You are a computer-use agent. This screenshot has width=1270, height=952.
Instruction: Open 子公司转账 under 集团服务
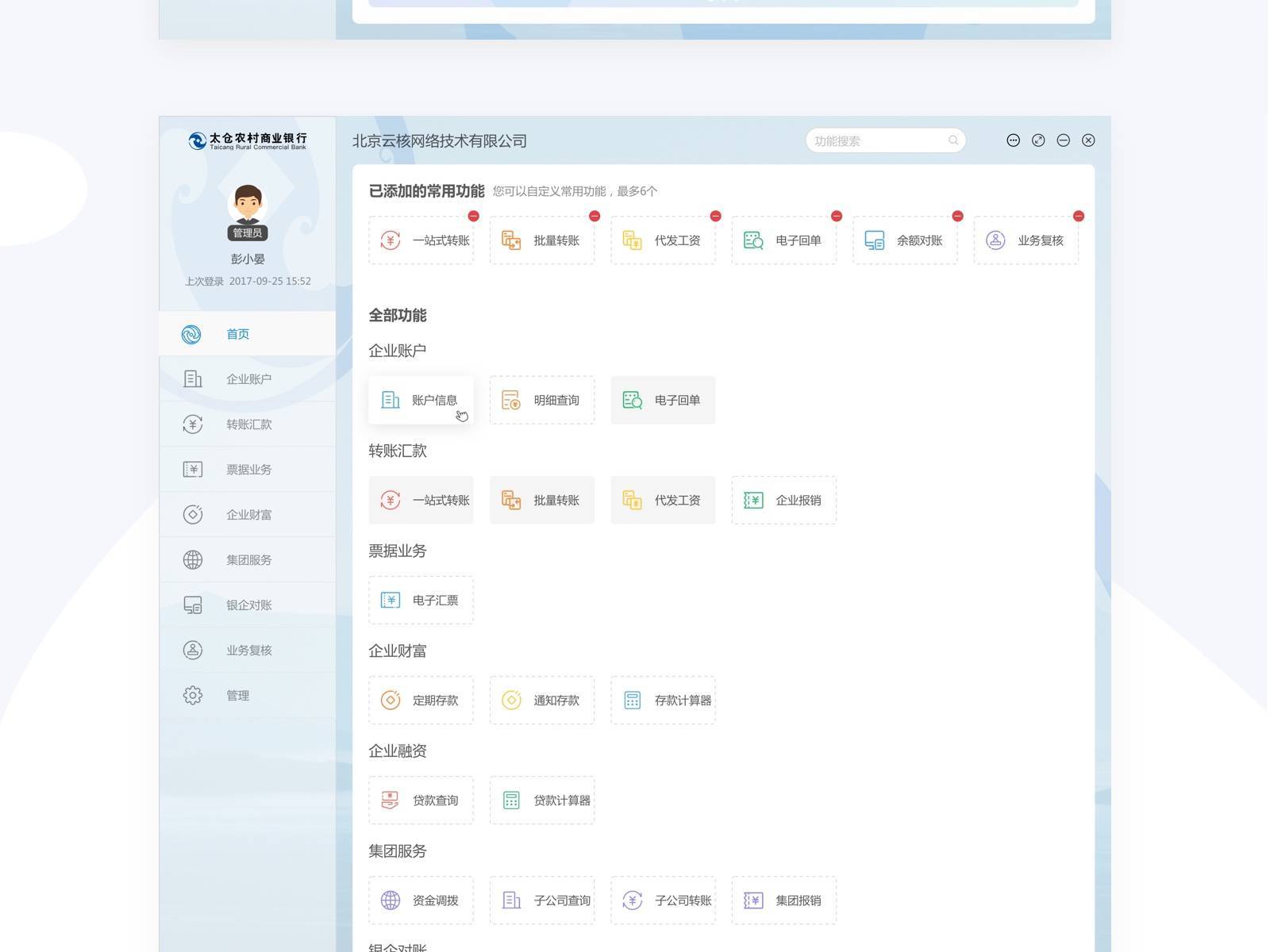663,900
